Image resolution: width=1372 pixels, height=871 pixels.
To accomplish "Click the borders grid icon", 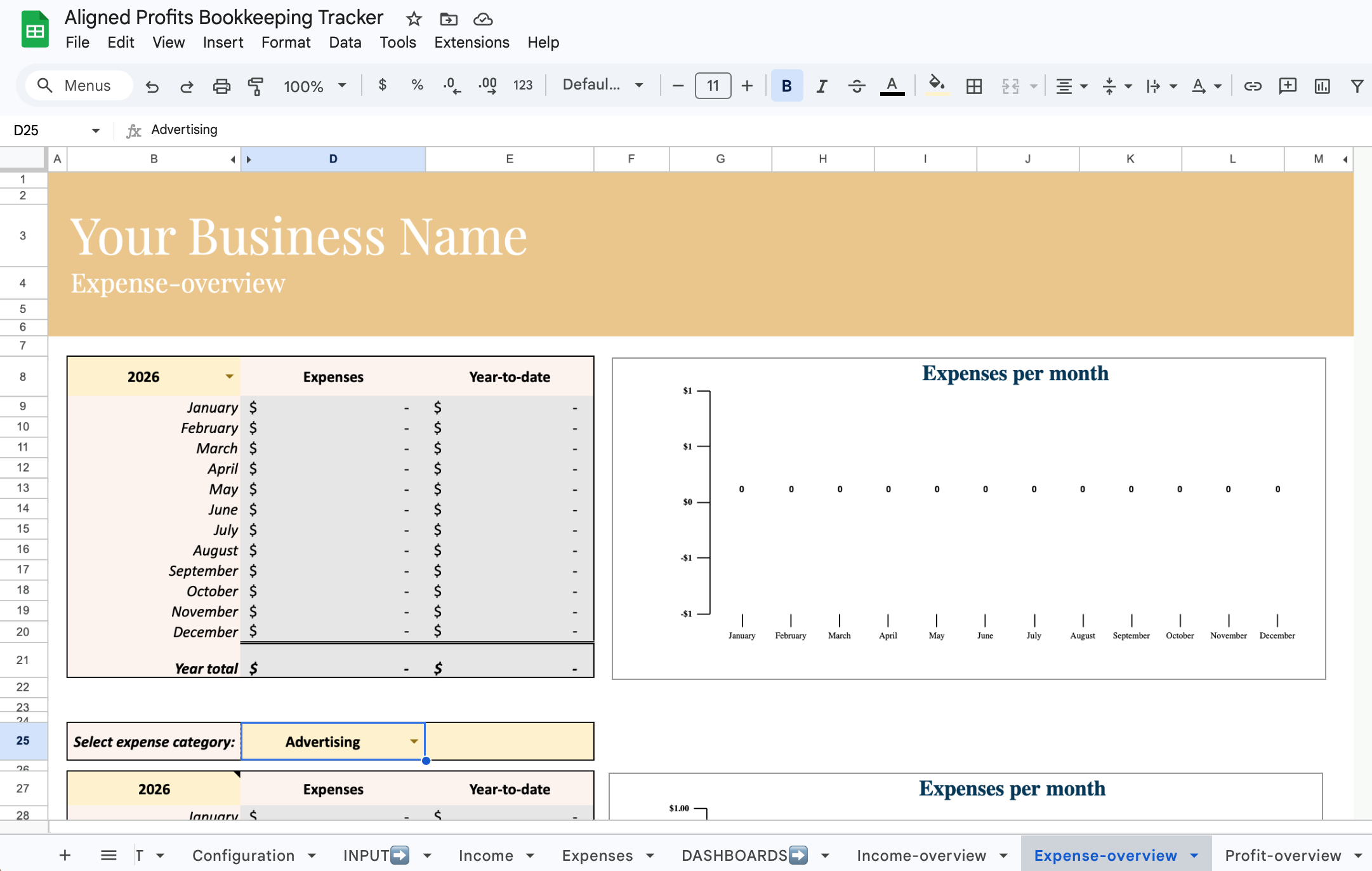I will pyautogui.click(x=973, y=86).
